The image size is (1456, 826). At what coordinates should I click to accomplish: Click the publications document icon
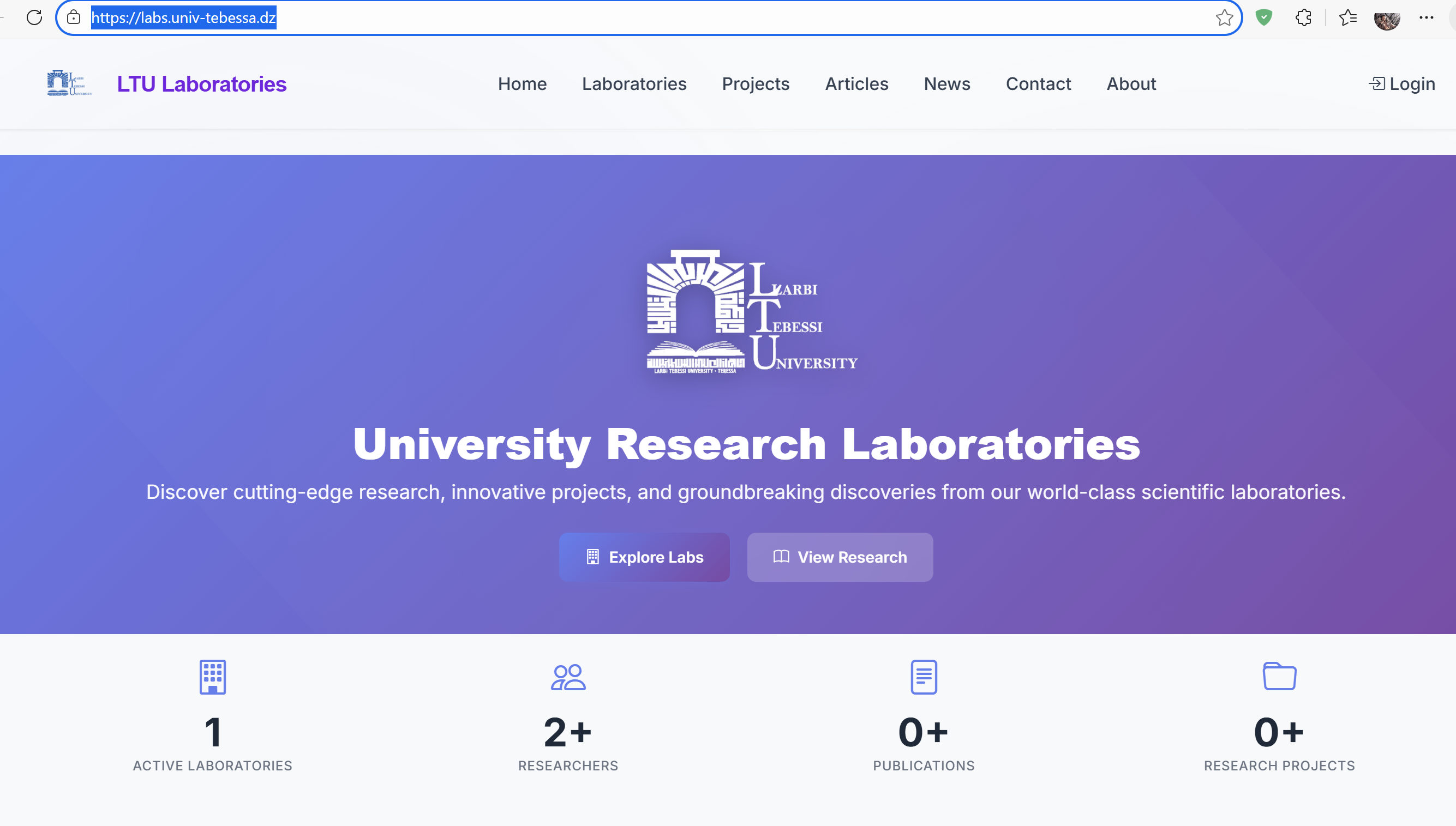[923, 676]
